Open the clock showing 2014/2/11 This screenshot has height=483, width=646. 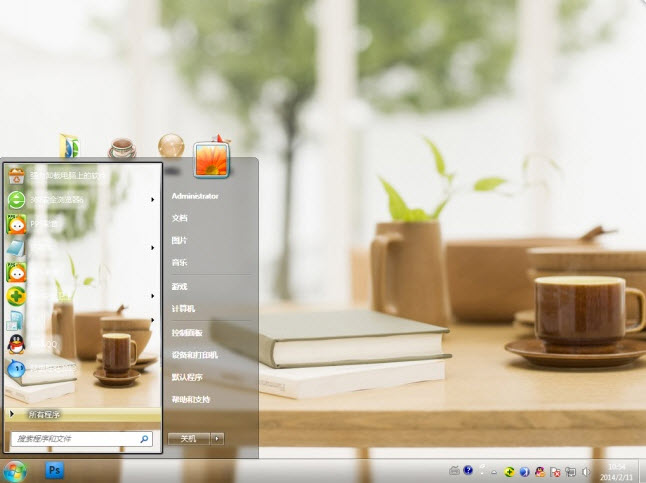[616, 472]
